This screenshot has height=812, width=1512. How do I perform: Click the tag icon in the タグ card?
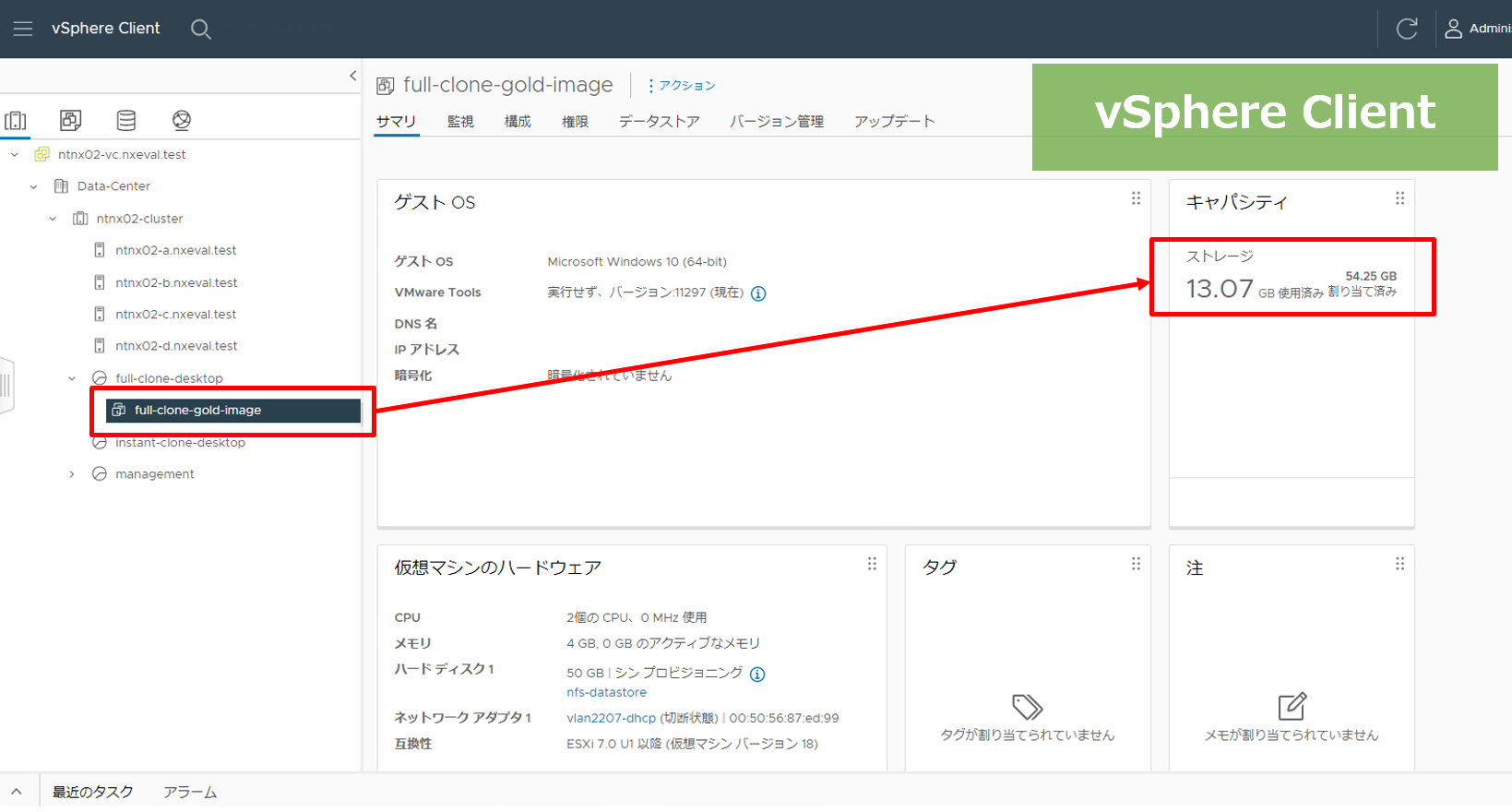1028,707
